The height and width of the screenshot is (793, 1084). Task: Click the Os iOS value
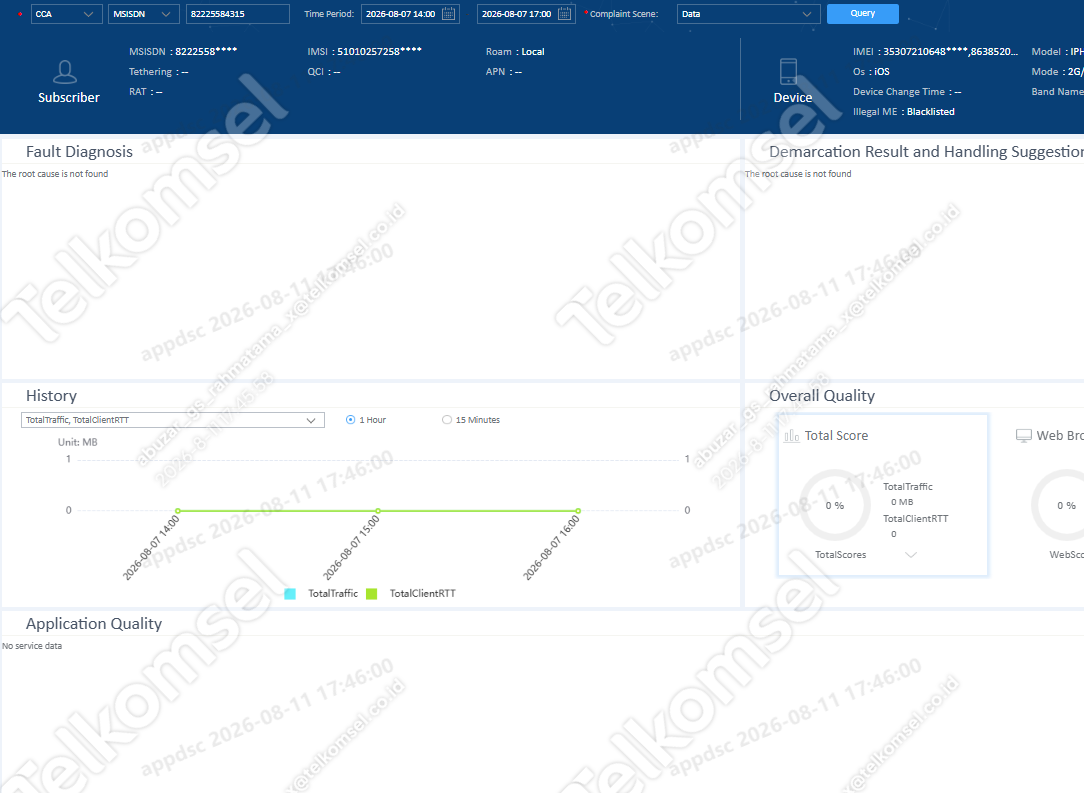coord(882,71)
